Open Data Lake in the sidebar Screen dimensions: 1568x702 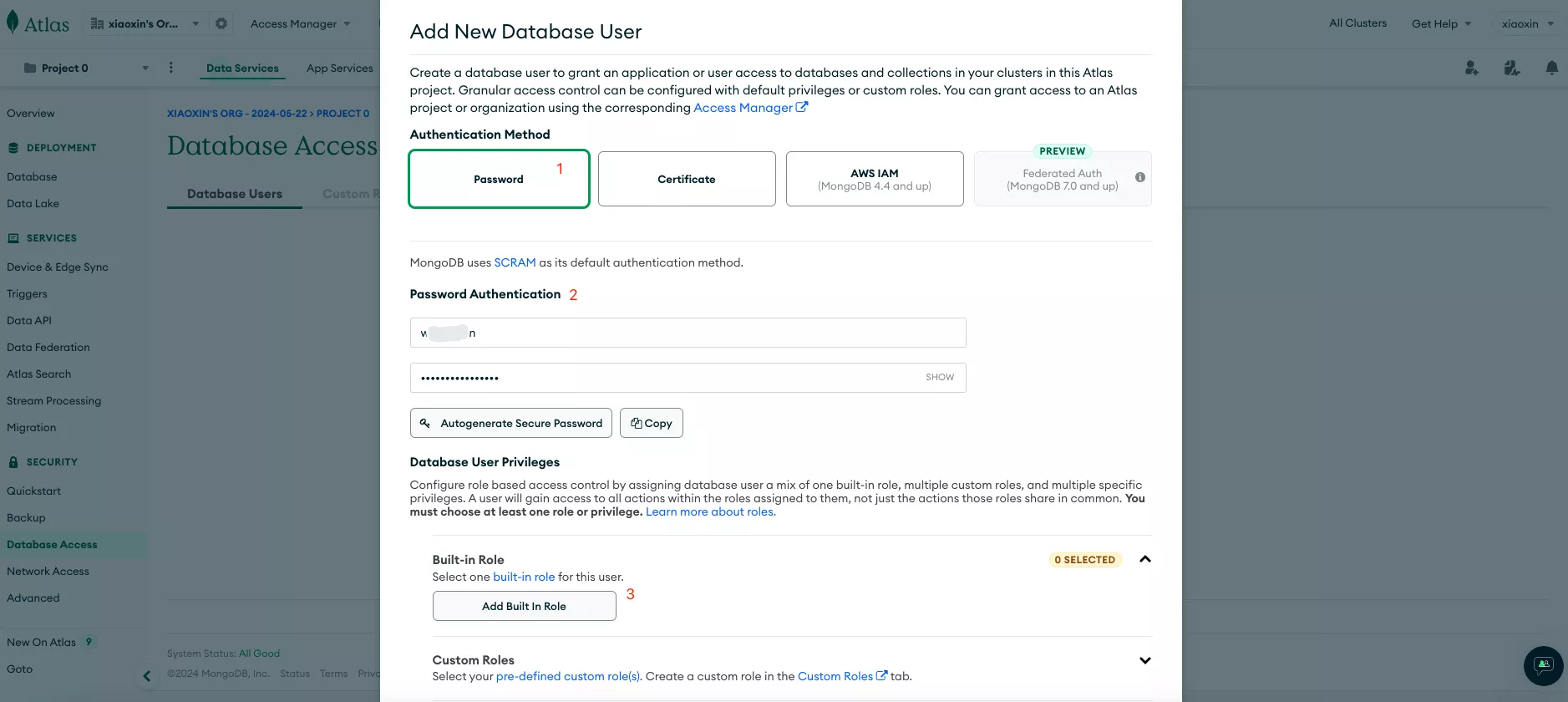click(x=33, y=204)
